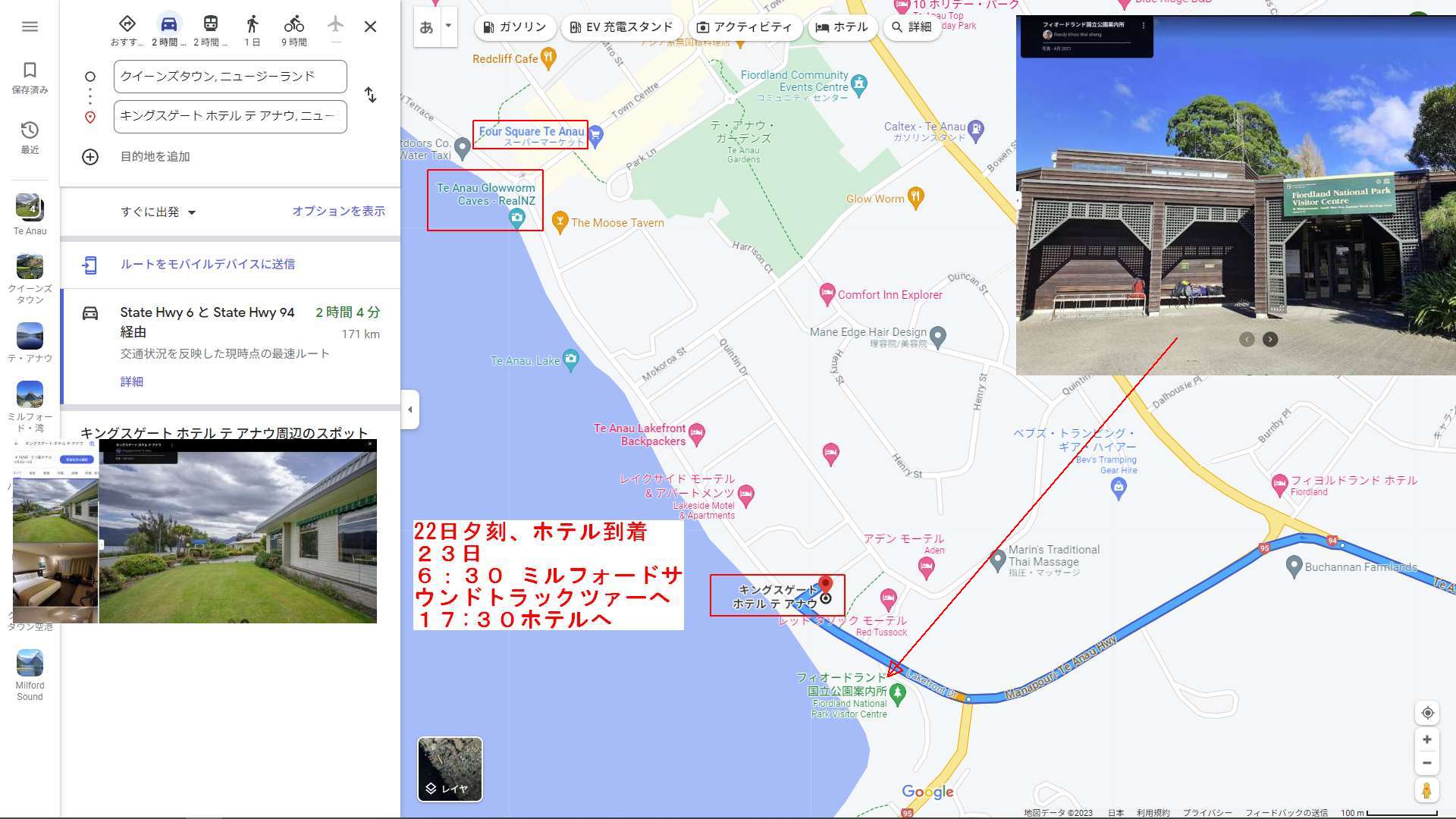Open Te Anau recent thumbnail
The width and height of the screenshot is (1456, 819).
(30, 215)
